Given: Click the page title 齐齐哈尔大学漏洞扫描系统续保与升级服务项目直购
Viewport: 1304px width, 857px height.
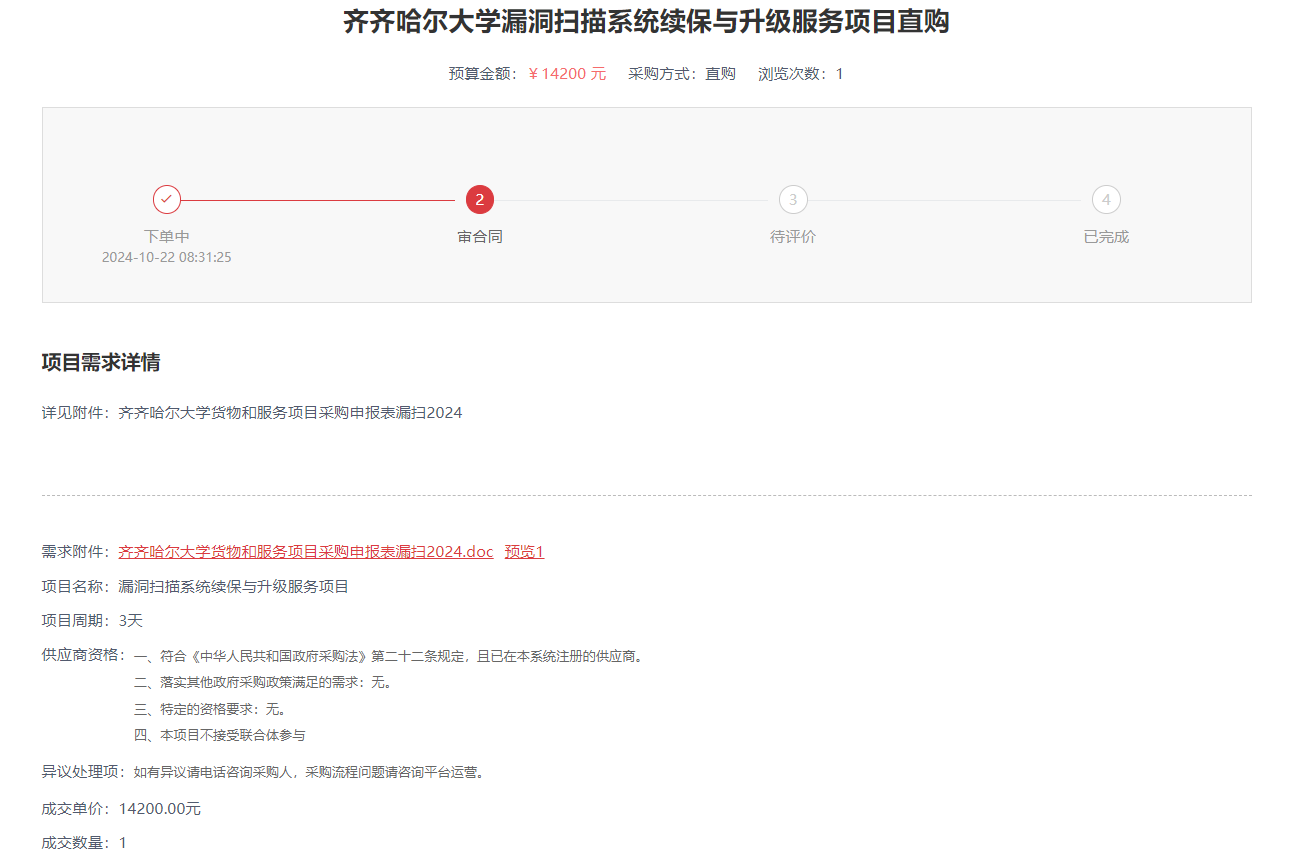Looking at the screenshot, I should pyautogui.click(x=646, y=22).
